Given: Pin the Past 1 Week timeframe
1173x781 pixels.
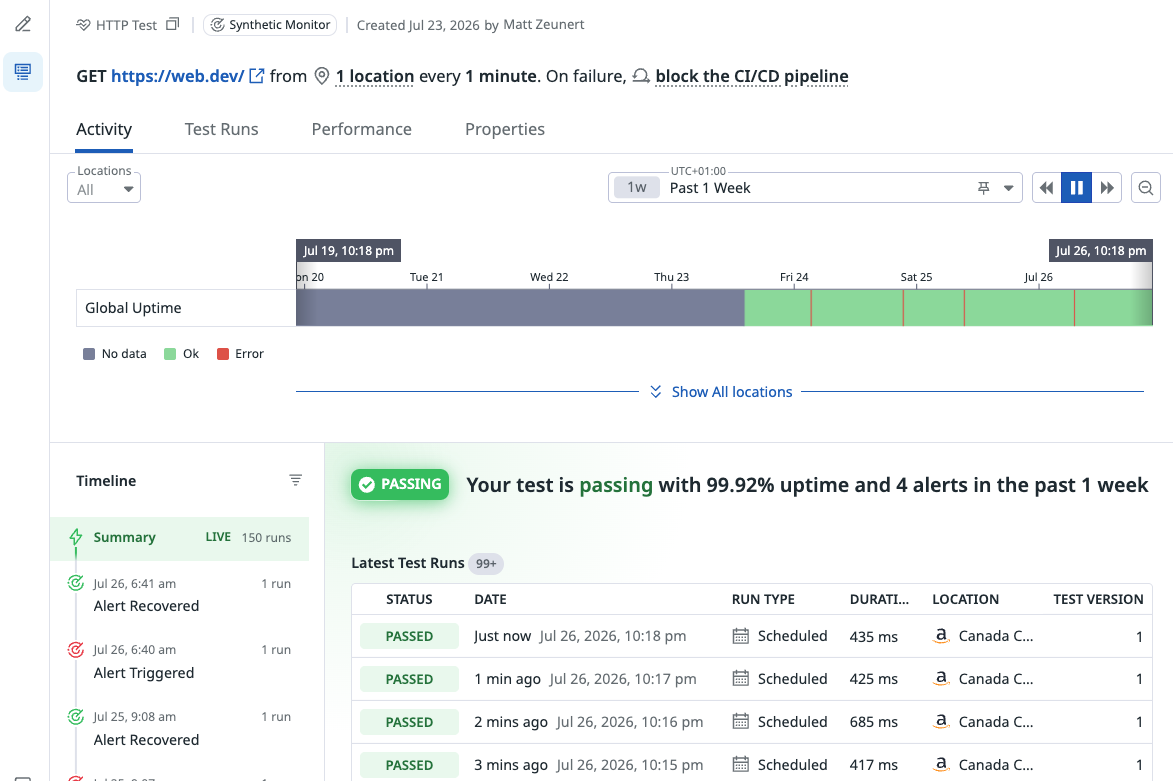Looking at the screenshot, I should tap(984, 188).
